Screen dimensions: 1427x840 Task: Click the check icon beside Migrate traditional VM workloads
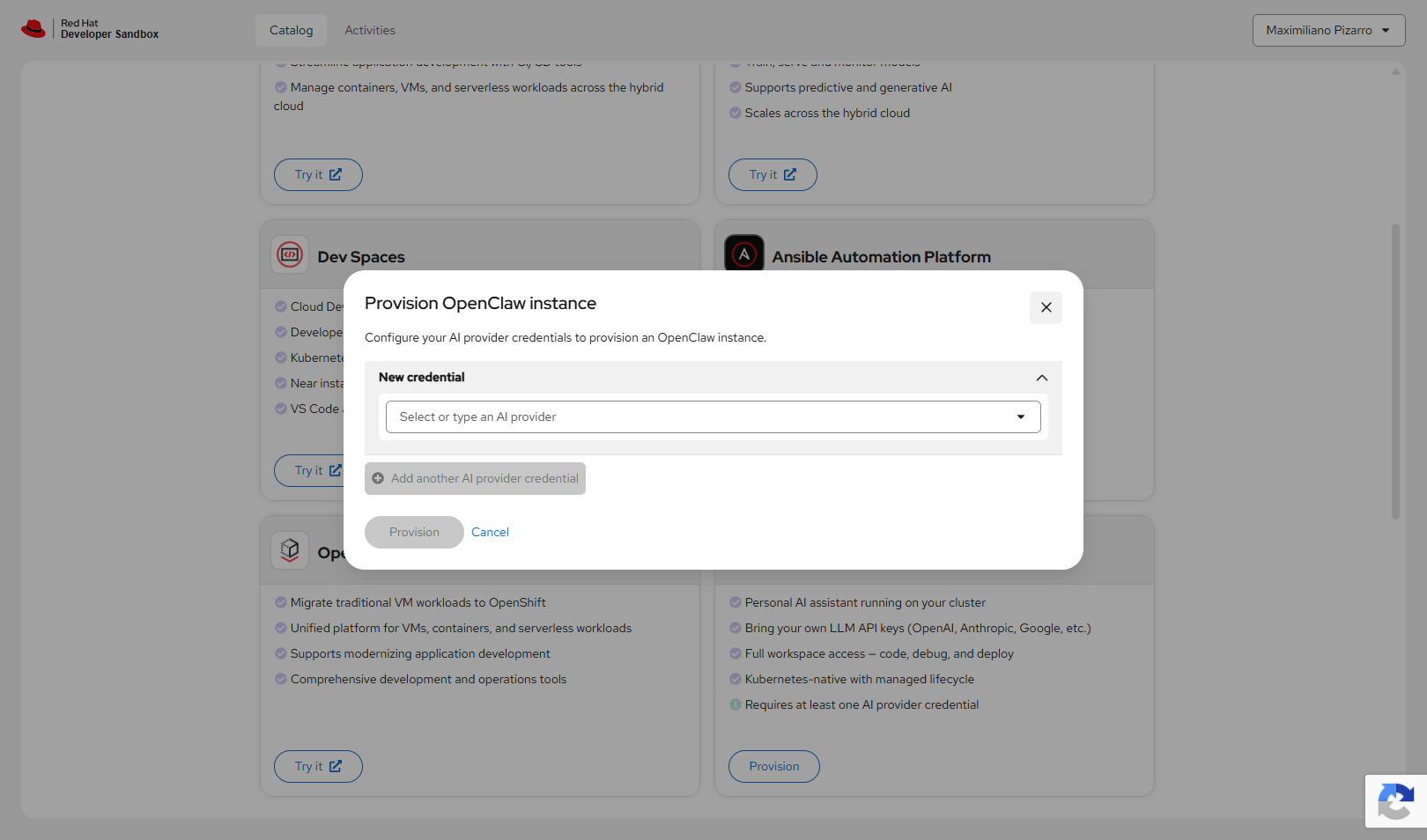[281, 602]
